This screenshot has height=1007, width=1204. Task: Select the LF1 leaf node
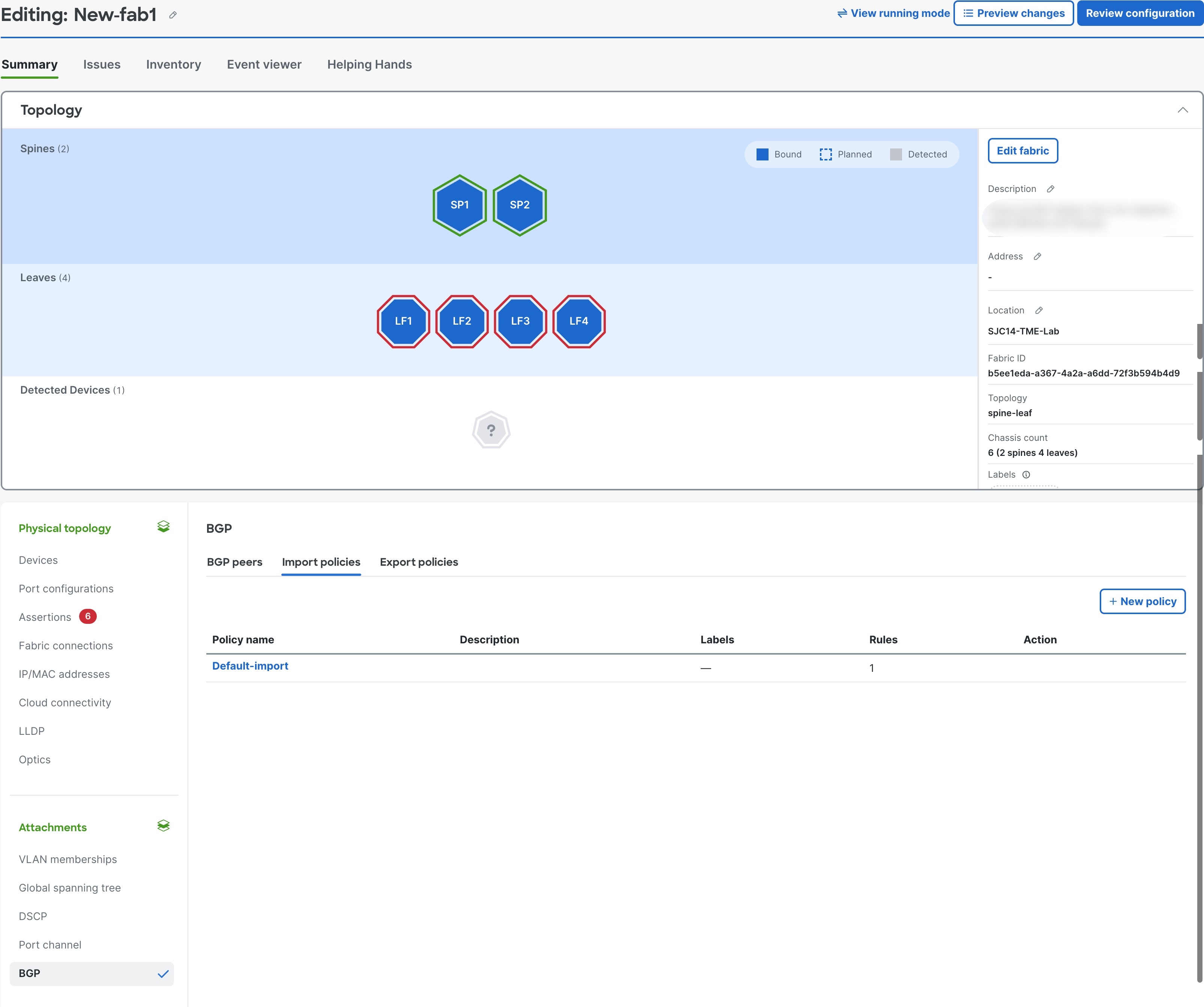(403, 322)
